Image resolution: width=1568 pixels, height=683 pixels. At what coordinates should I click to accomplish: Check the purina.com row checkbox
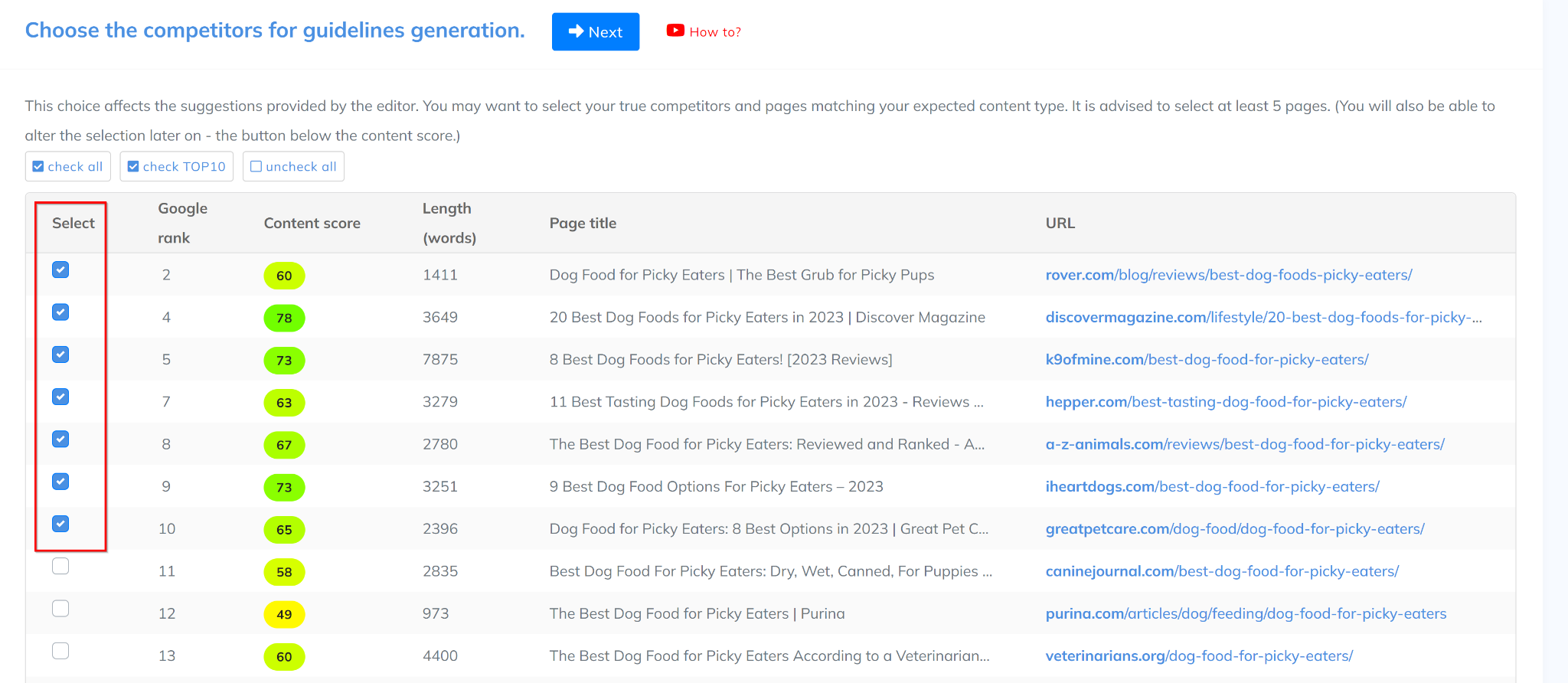[x=60, y=609]
